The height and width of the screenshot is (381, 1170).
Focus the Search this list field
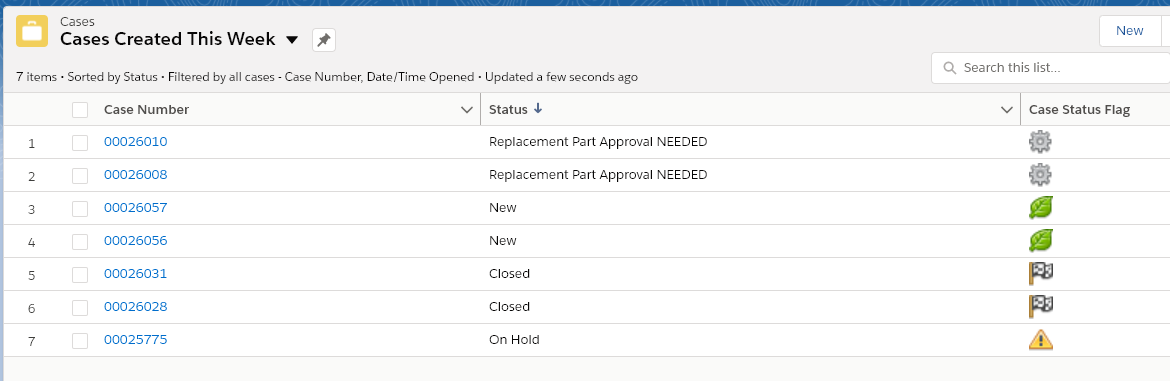[1051, 68]
